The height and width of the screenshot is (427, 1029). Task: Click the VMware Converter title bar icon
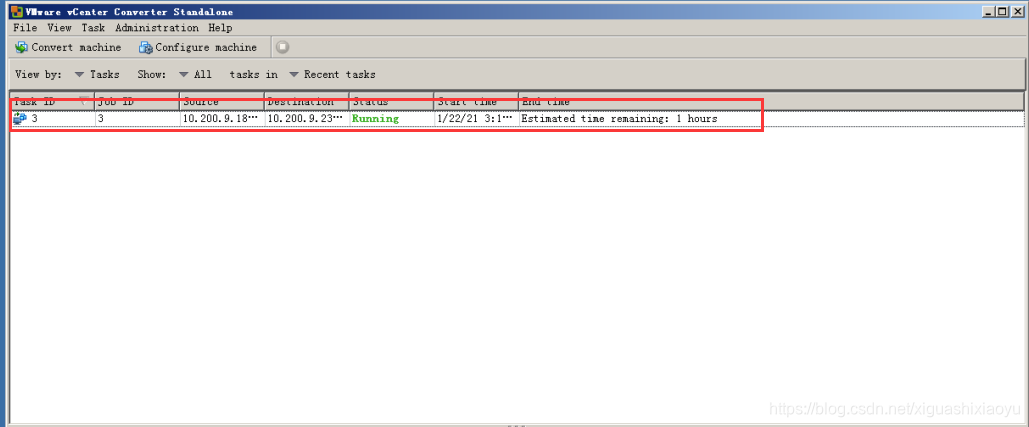tap(16, 12)
